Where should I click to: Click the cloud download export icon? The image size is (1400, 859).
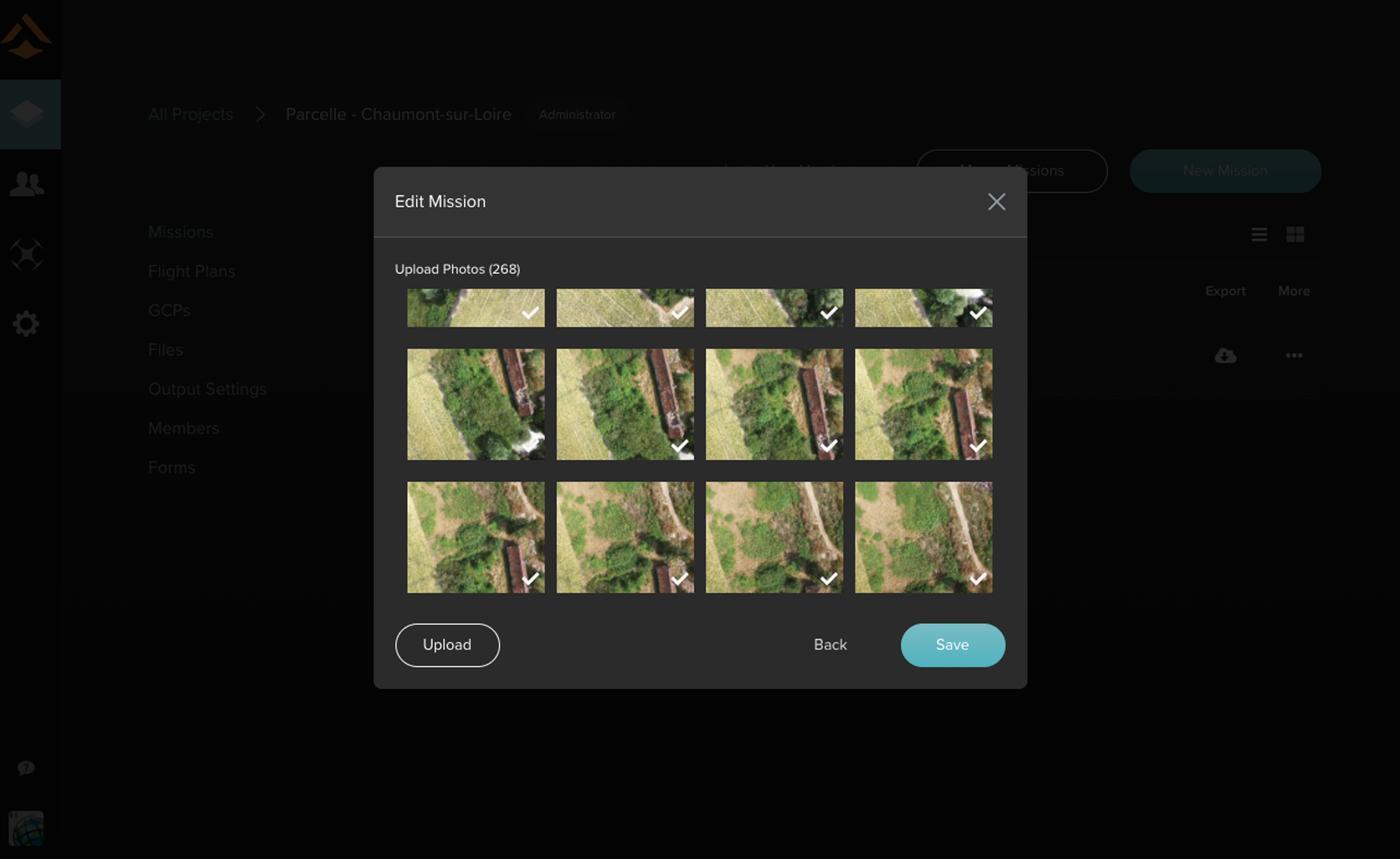tap(1225, 355)
